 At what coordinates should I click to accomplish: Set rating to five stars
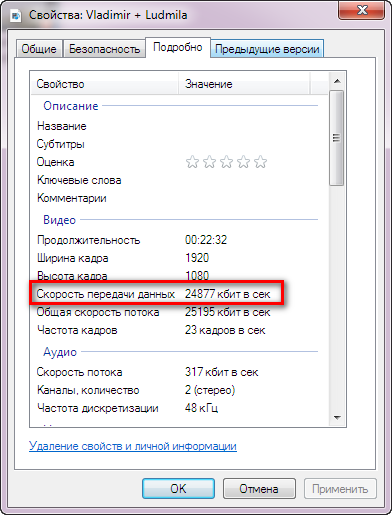(260, 162)
